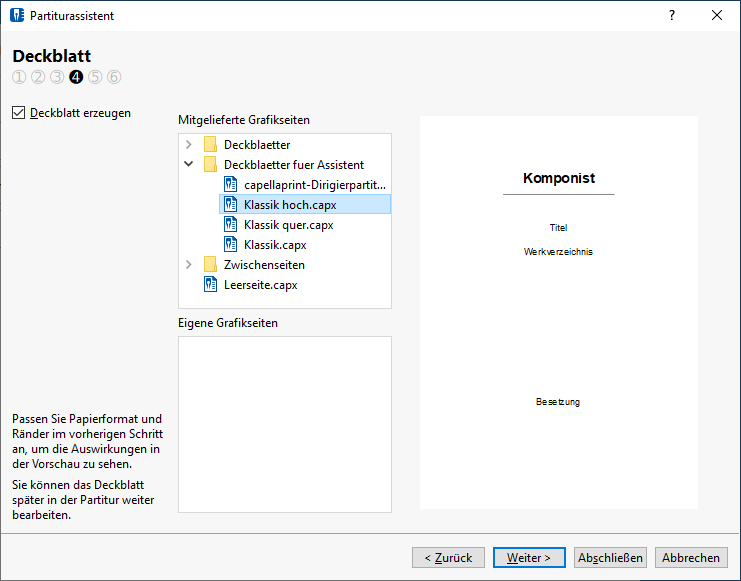The height and width of the screenshot is (581, 741).
Task: Click the Klassik quer.capx file icon
Action: coord(231,225)
